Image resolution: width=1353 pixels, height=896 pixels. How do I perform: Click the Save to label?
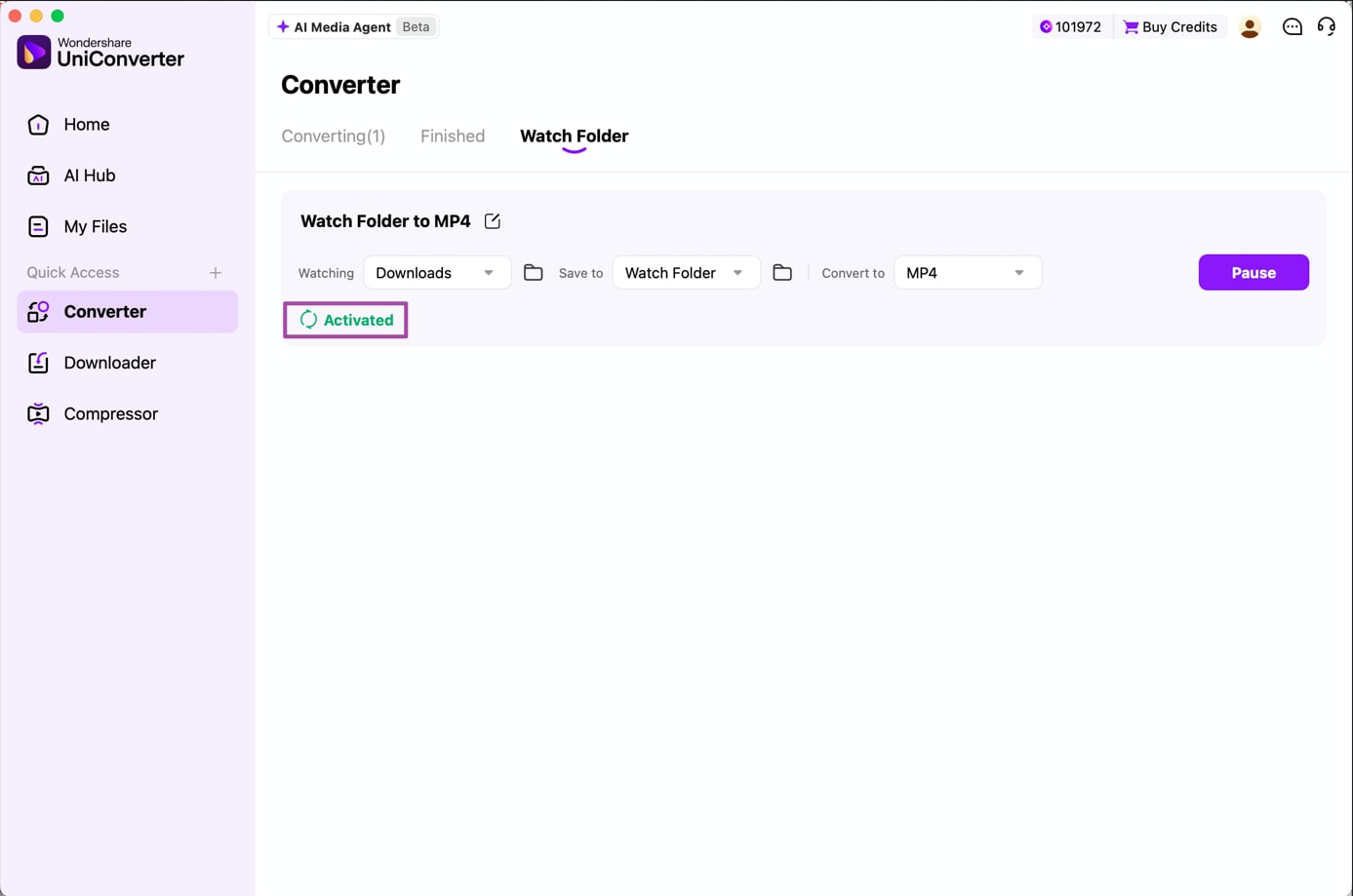click(x=580, y=273)
